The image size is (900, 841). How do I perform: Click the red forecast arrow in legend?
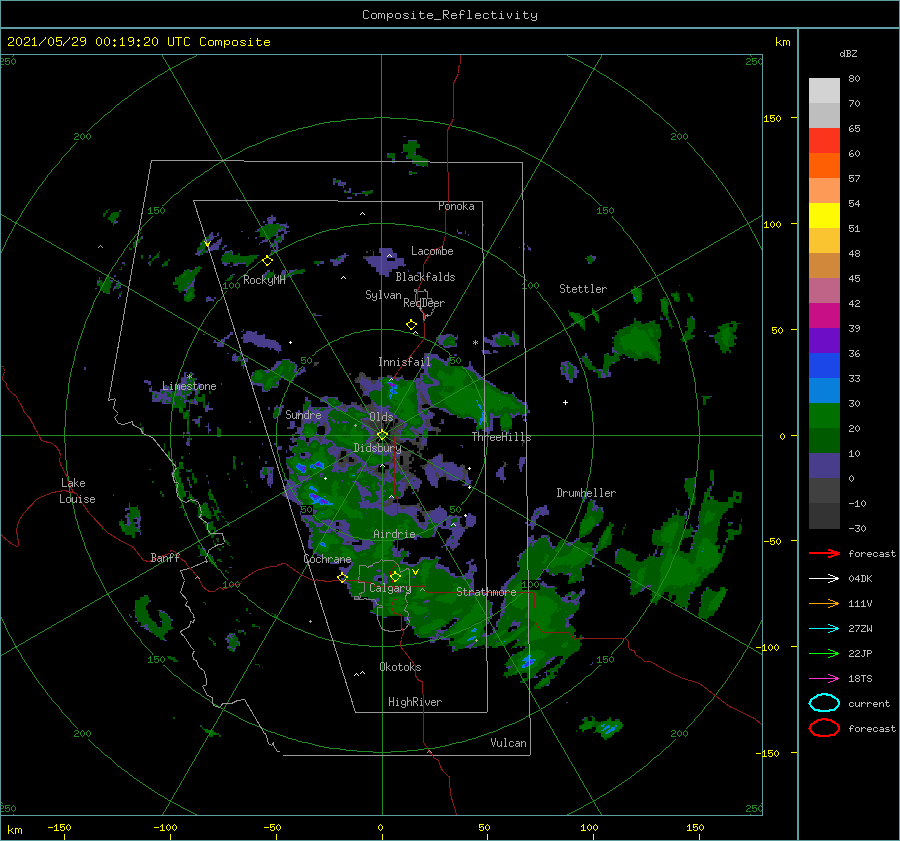[824, 553]
